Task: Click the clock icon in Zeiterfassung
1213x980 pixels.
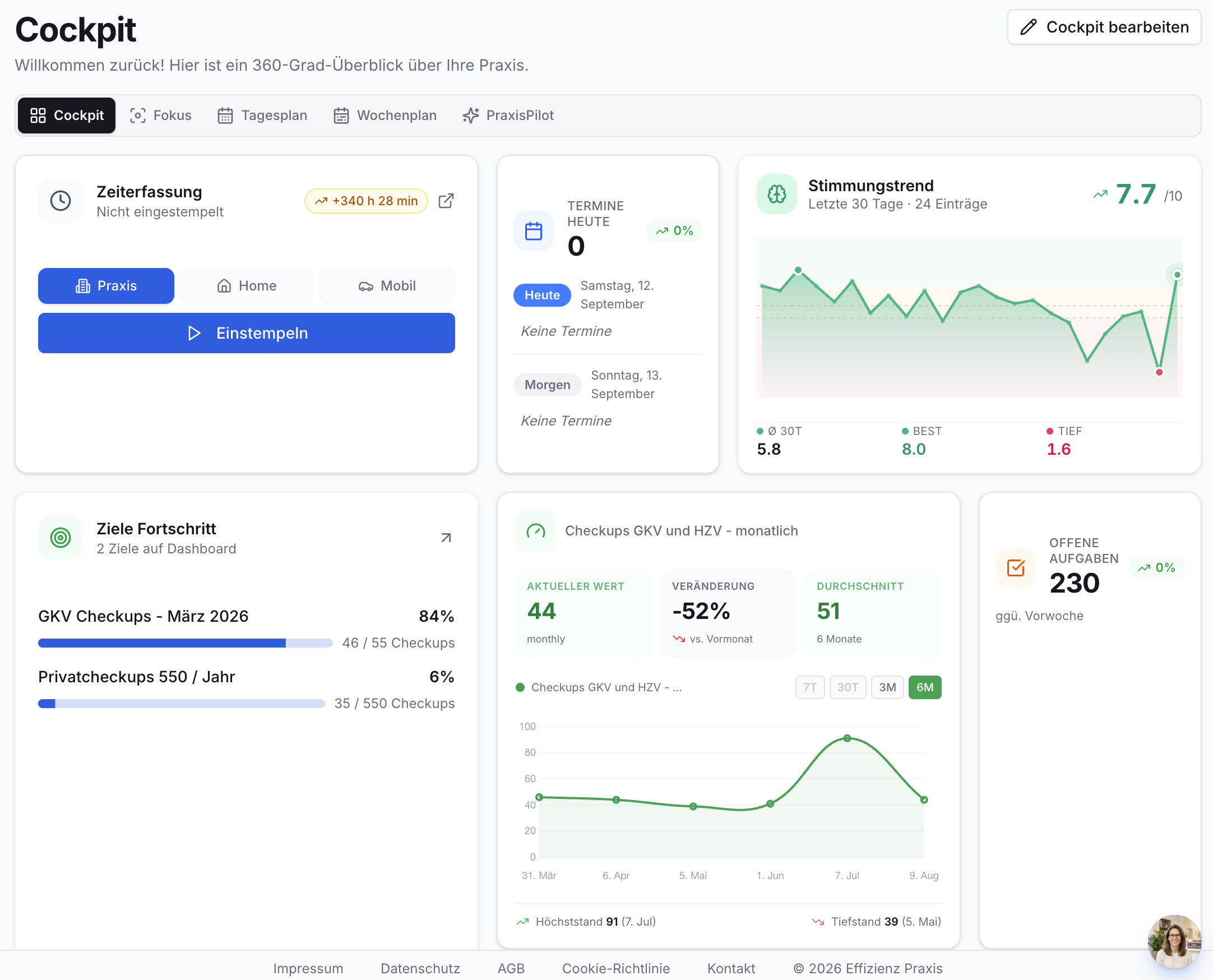Action: coord(61,201)
